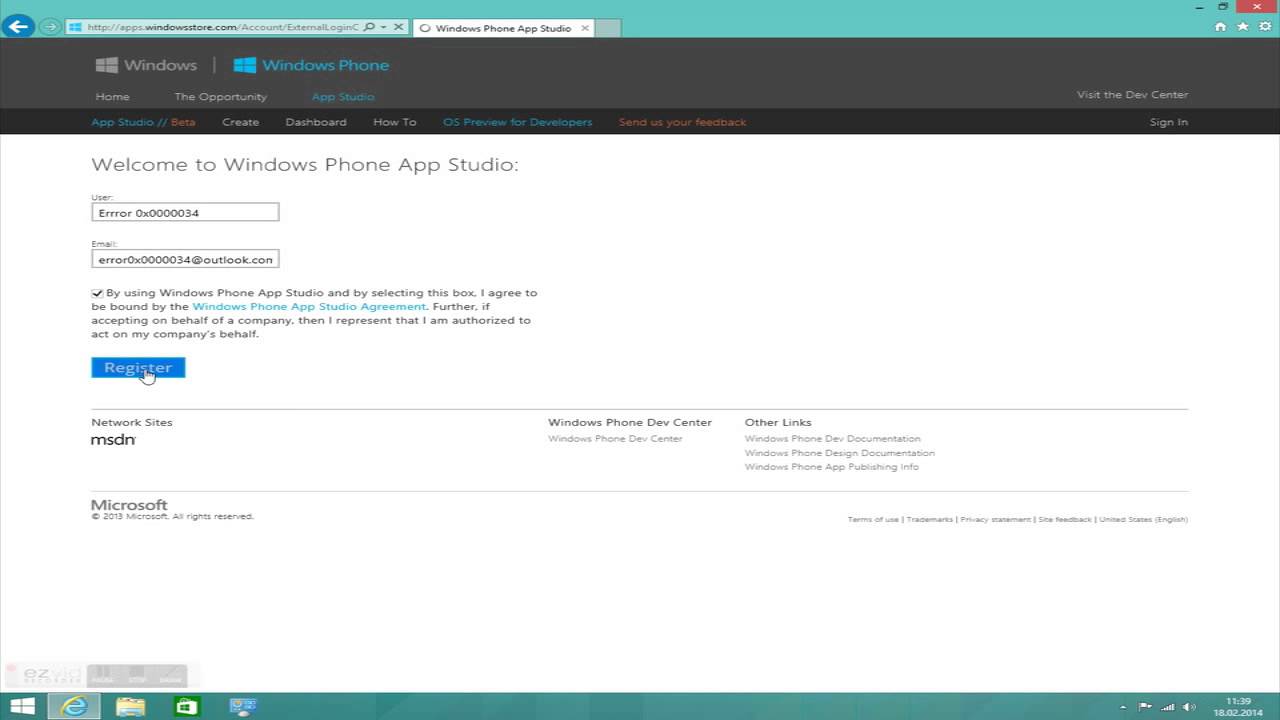
Task: Open Windows Phone Design Documentation link
Action: [839, 453]
